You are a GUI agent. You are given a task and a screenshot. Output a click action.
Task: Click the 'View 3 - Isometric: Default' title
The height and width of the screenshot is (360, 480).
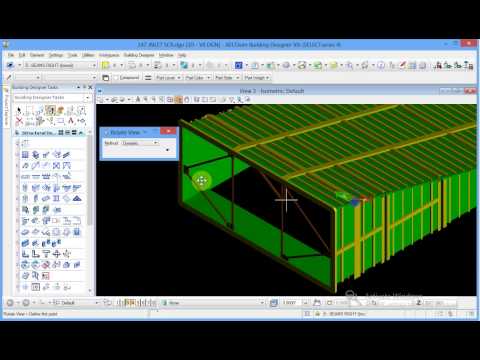pyautogui.click(x=272, y=91)
